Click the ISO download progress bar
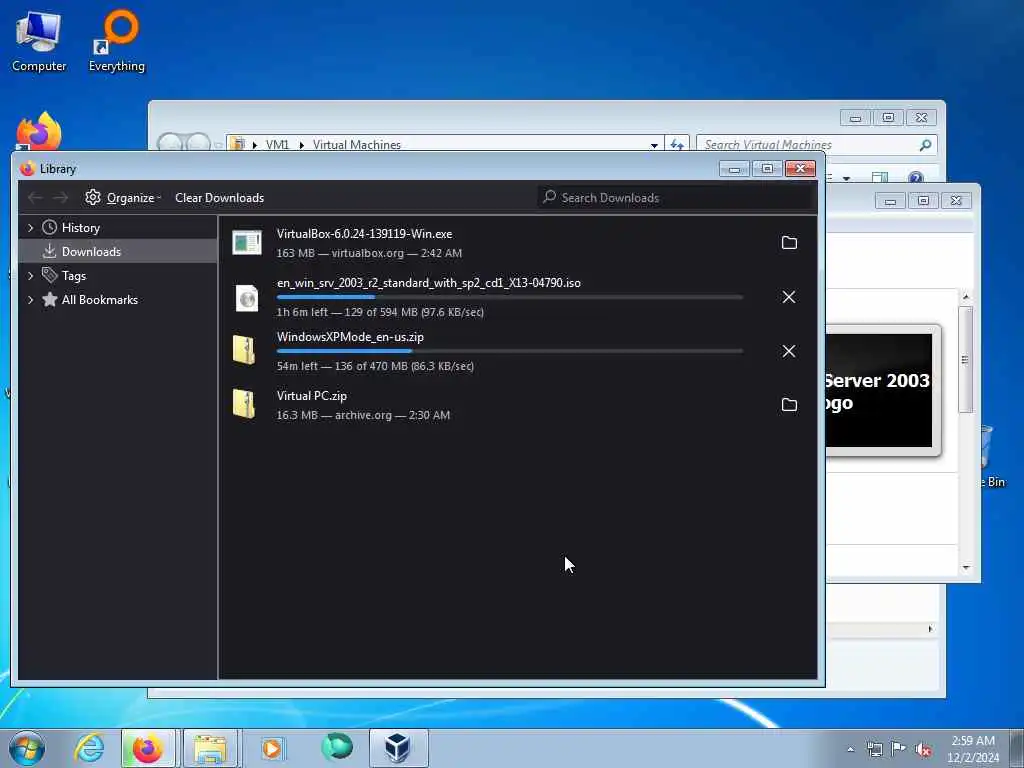The image size is (1024, 768). point(510,297)
